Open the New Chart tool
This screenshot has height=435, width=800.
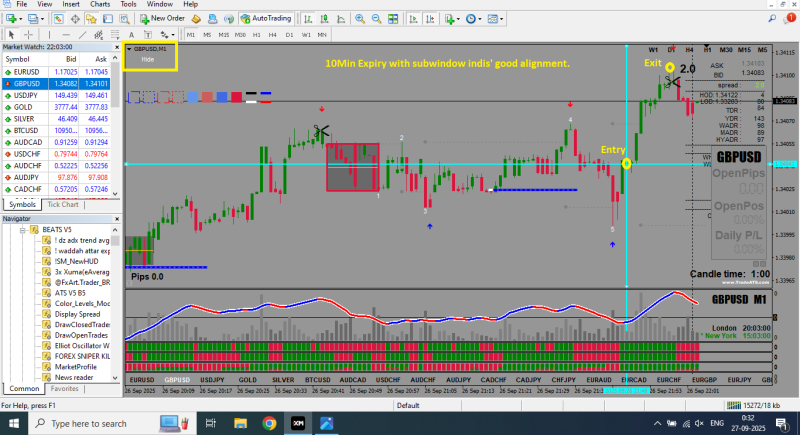[x=11, y=19]
